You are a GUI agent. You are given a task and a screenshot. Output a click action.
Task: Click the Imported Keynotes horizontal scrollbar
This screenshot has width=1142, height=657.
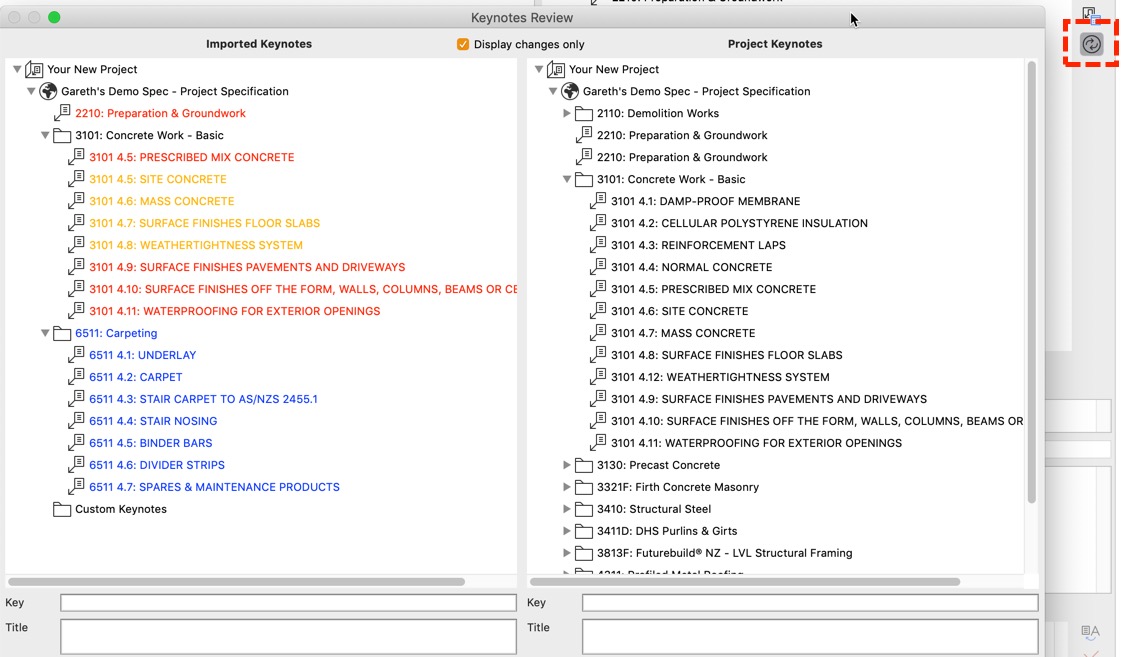click(237, 581)
